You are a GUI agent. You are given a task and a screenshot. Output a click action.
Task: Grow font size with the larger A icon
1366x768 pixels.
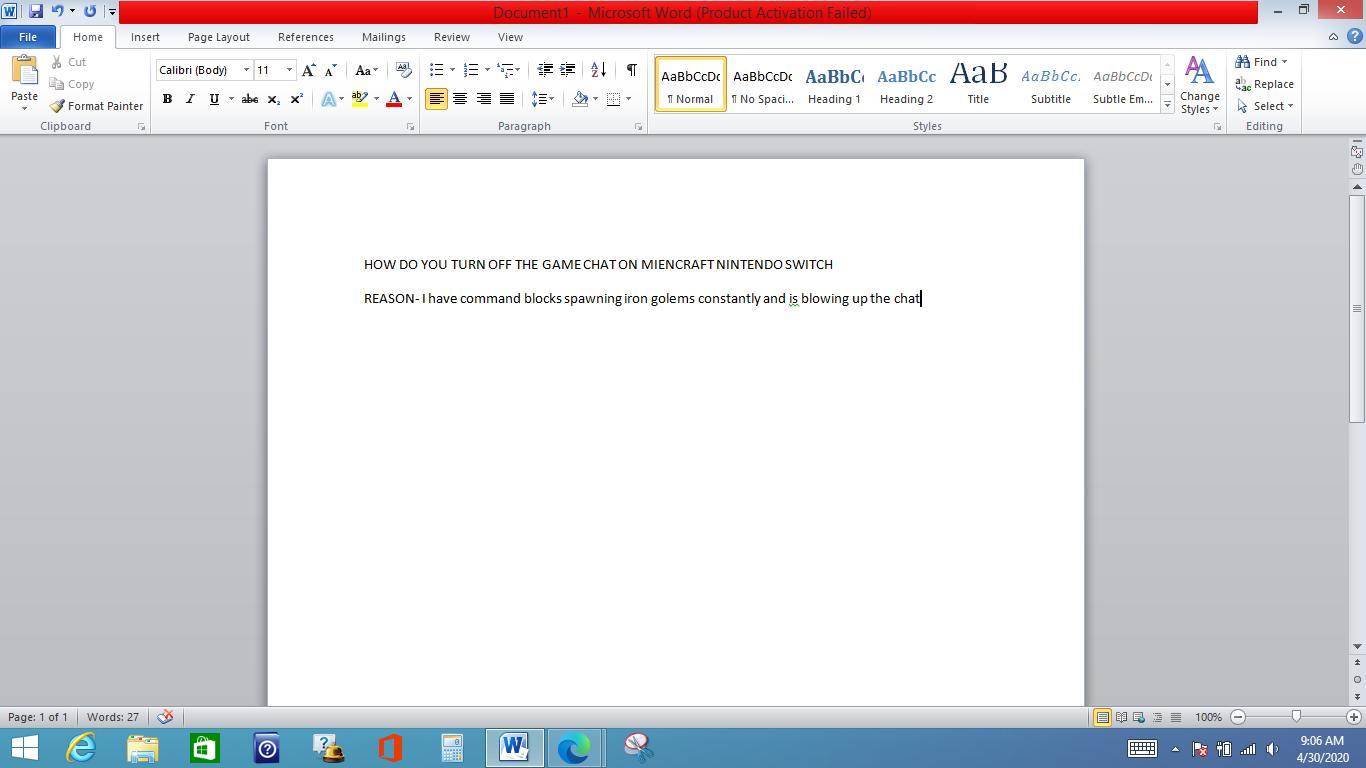tap(308, 70)
